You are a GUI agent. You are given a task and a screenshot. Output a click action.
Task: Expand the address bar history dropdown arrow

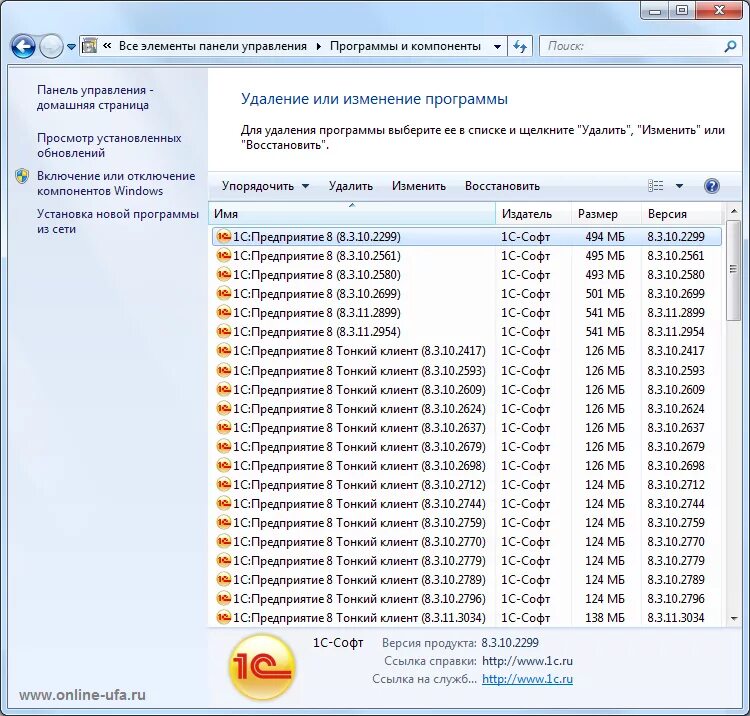click(x=497, y=46)
